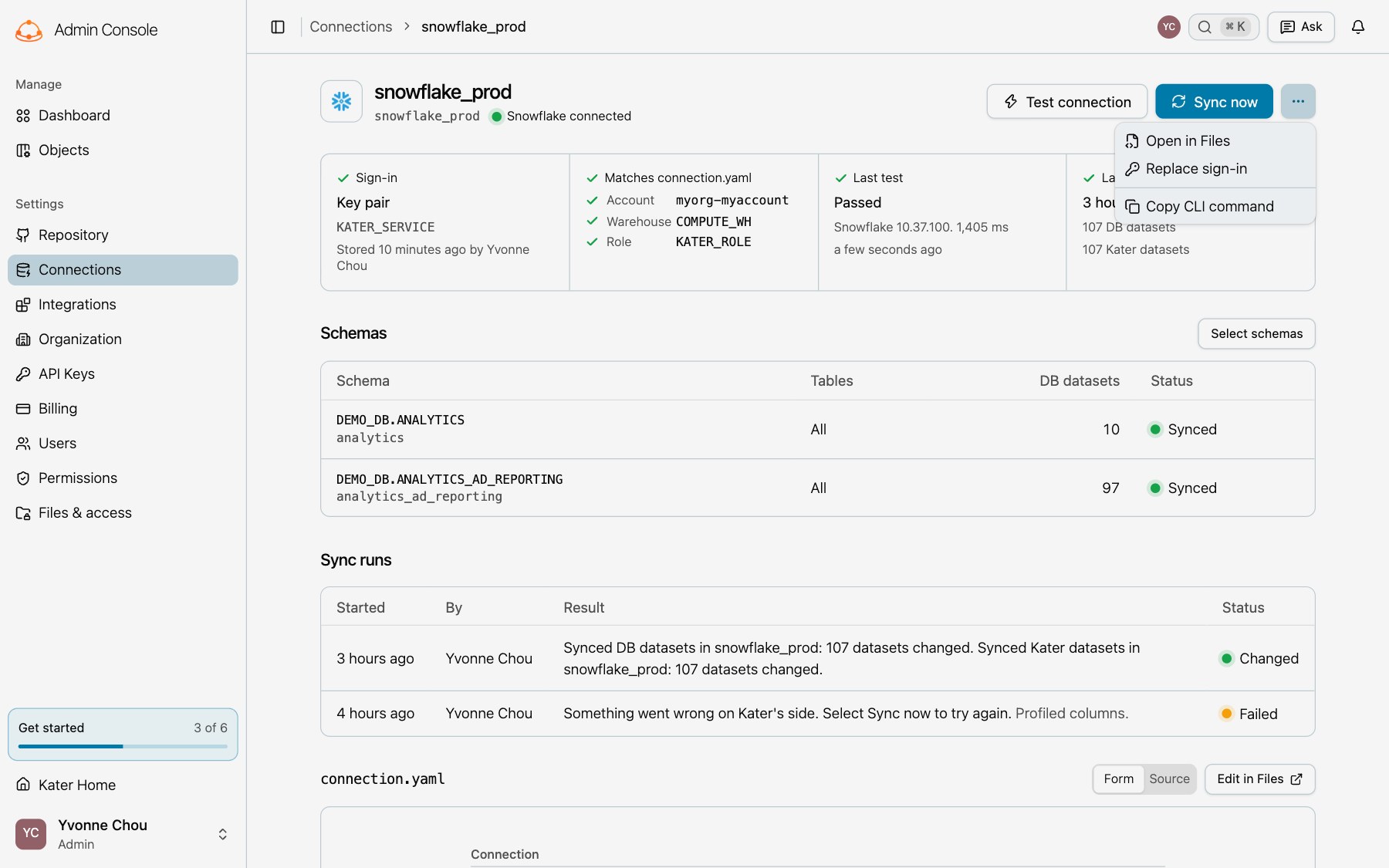Open Permissions page
This screenshot has width=1389, height=868.
point(123,478)
